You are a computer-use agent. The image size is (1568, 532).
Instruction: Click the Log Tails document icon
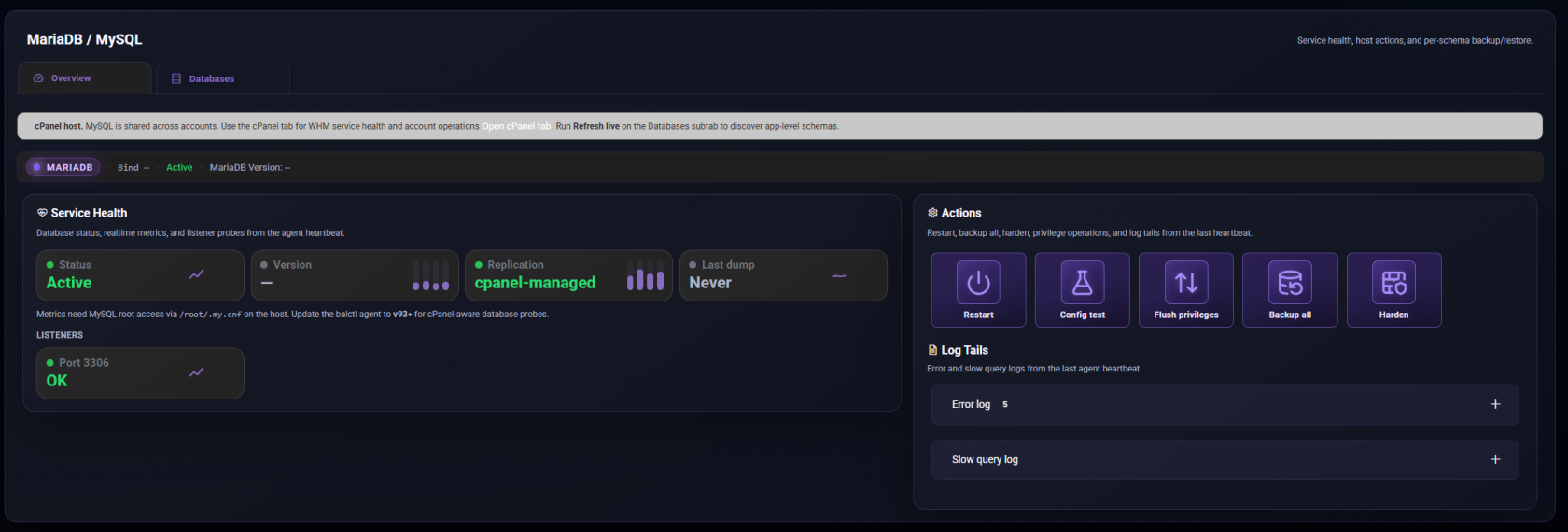tap(932, 350)
